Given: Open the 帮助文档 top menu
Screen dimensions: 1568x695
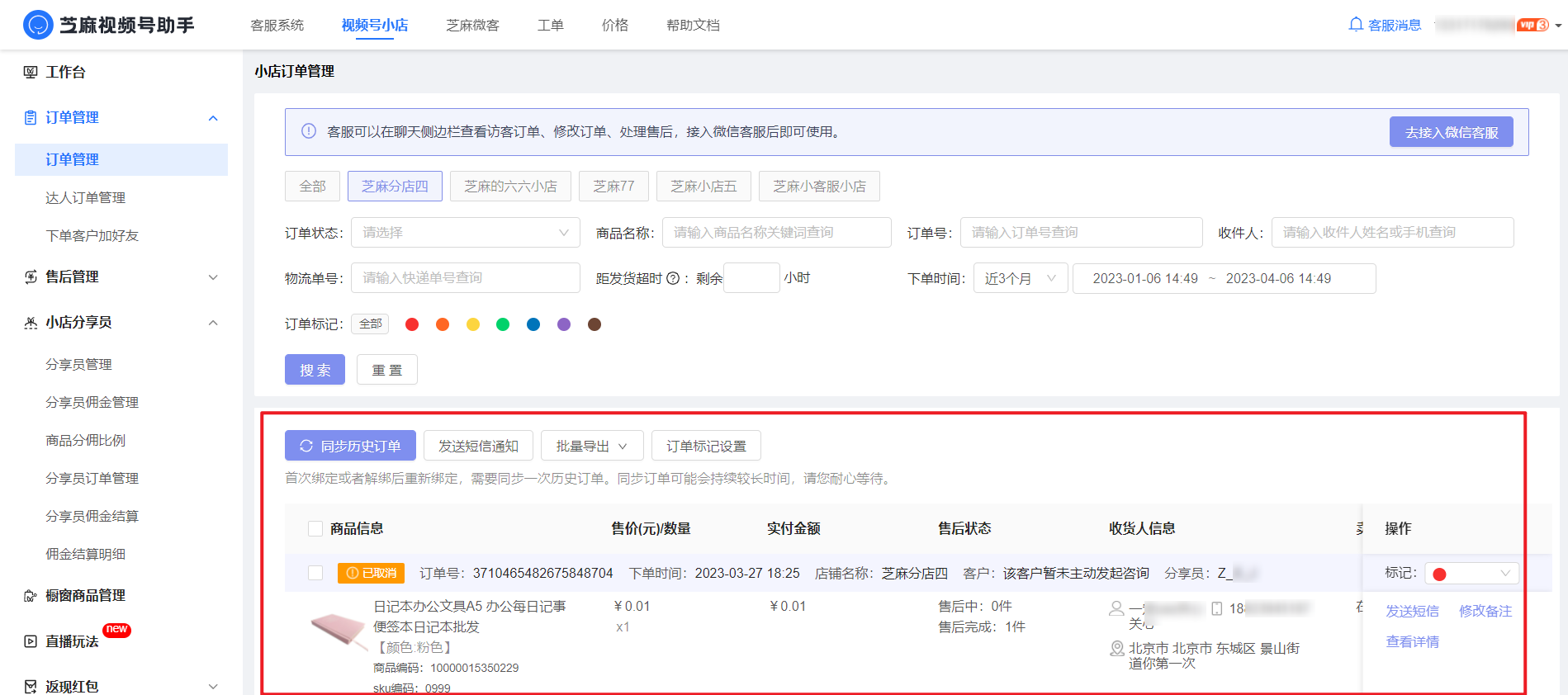Looking at the screenshot, I should click(694, 26).
